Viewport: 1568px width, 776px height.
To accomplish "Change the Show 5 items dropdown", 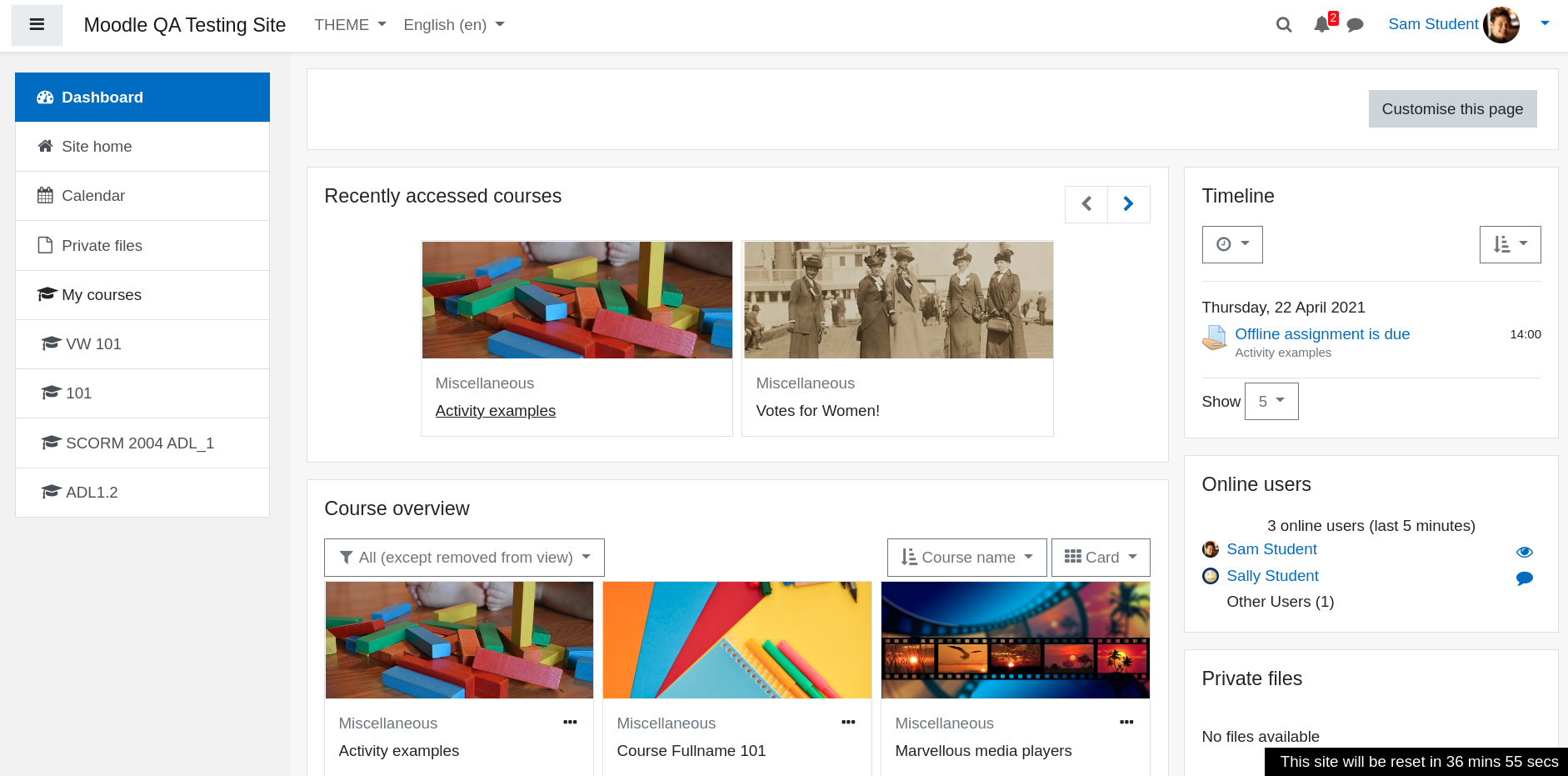I will pos(1271,402).
